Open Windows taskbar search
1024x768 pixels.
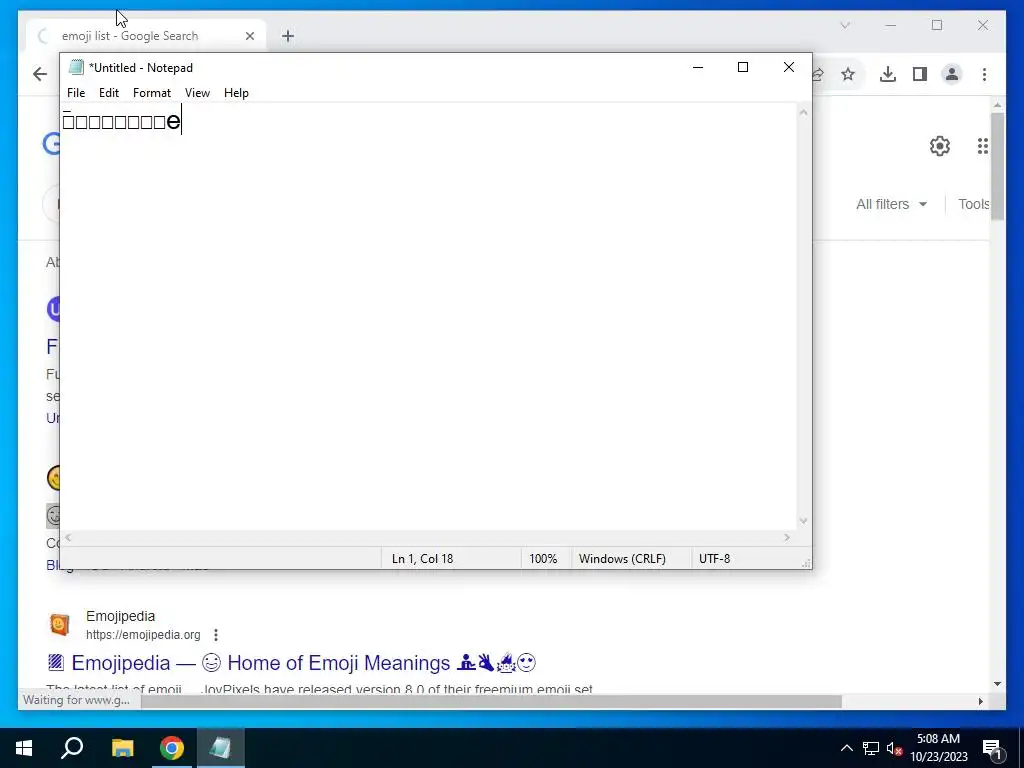click(72, 748)
